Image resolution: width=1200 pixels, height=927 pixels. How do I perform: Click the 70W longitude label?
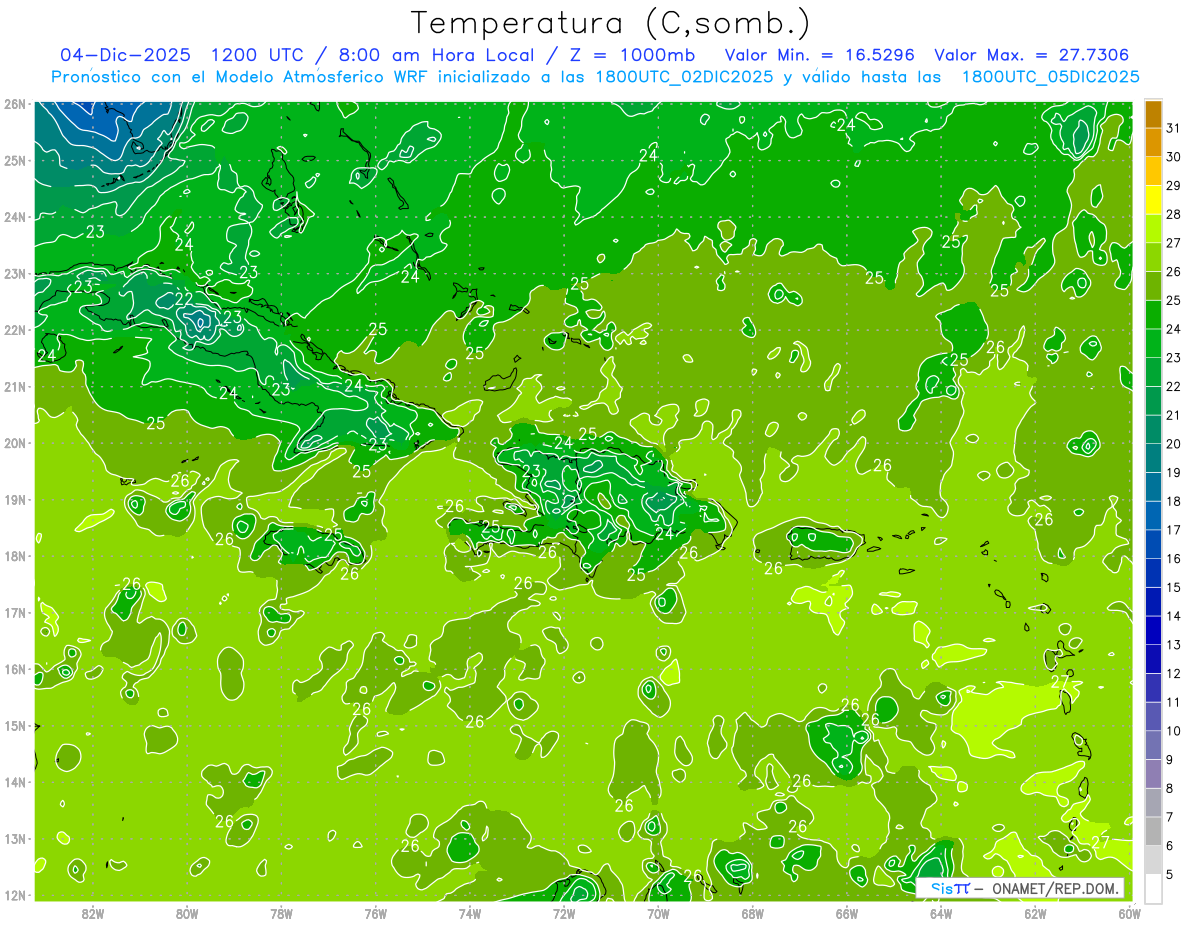658,912
